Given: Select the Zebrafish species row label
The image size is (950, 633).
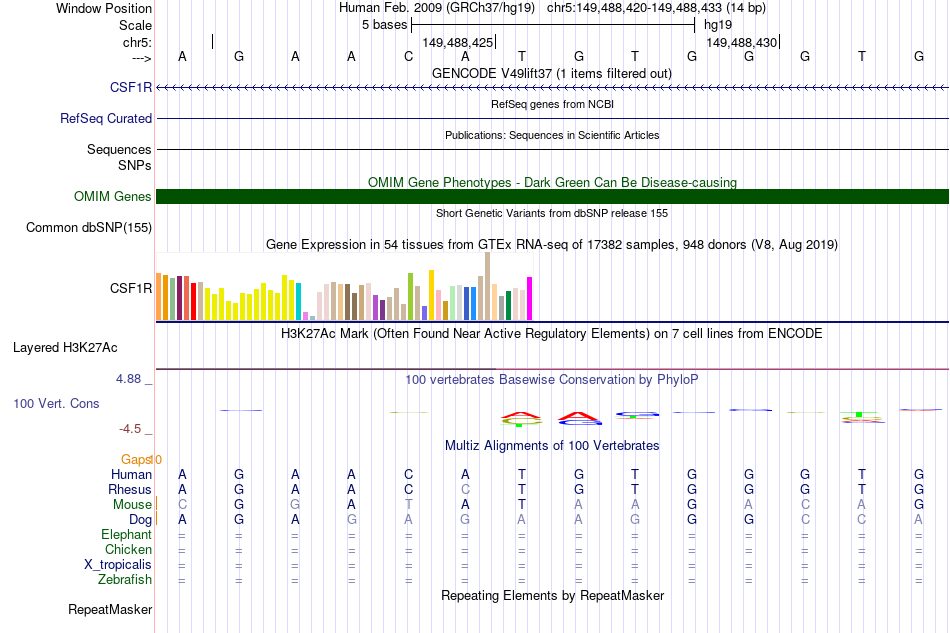Looking at the screenshot, I should coord(125,580).
